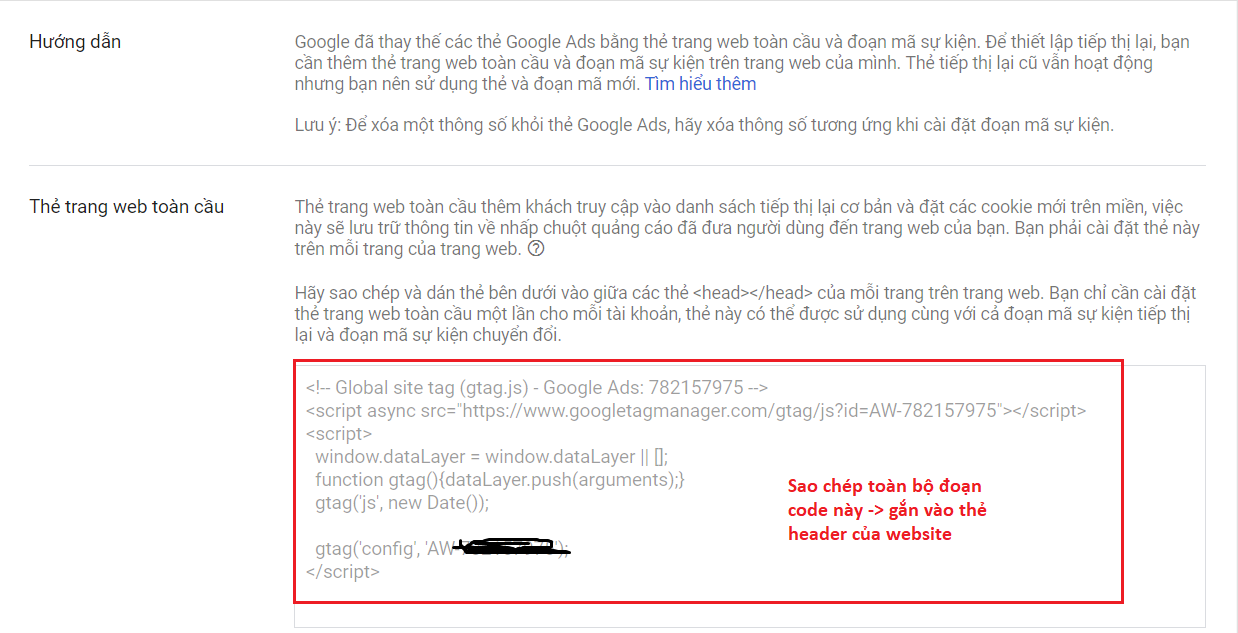Click the paragraph starting 'Hãy sao chép và dán'

pos(745,314)
